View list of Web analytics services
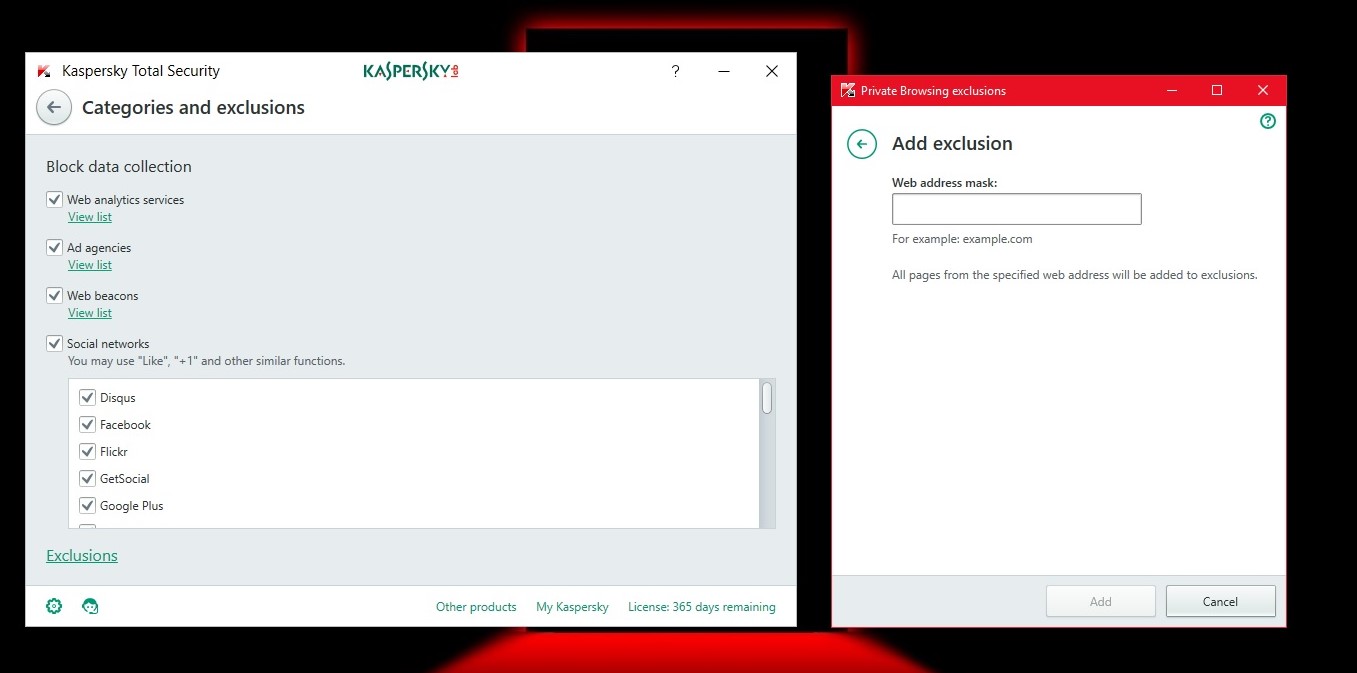Screen dimensions: 1357x673 tap(90, 217)
